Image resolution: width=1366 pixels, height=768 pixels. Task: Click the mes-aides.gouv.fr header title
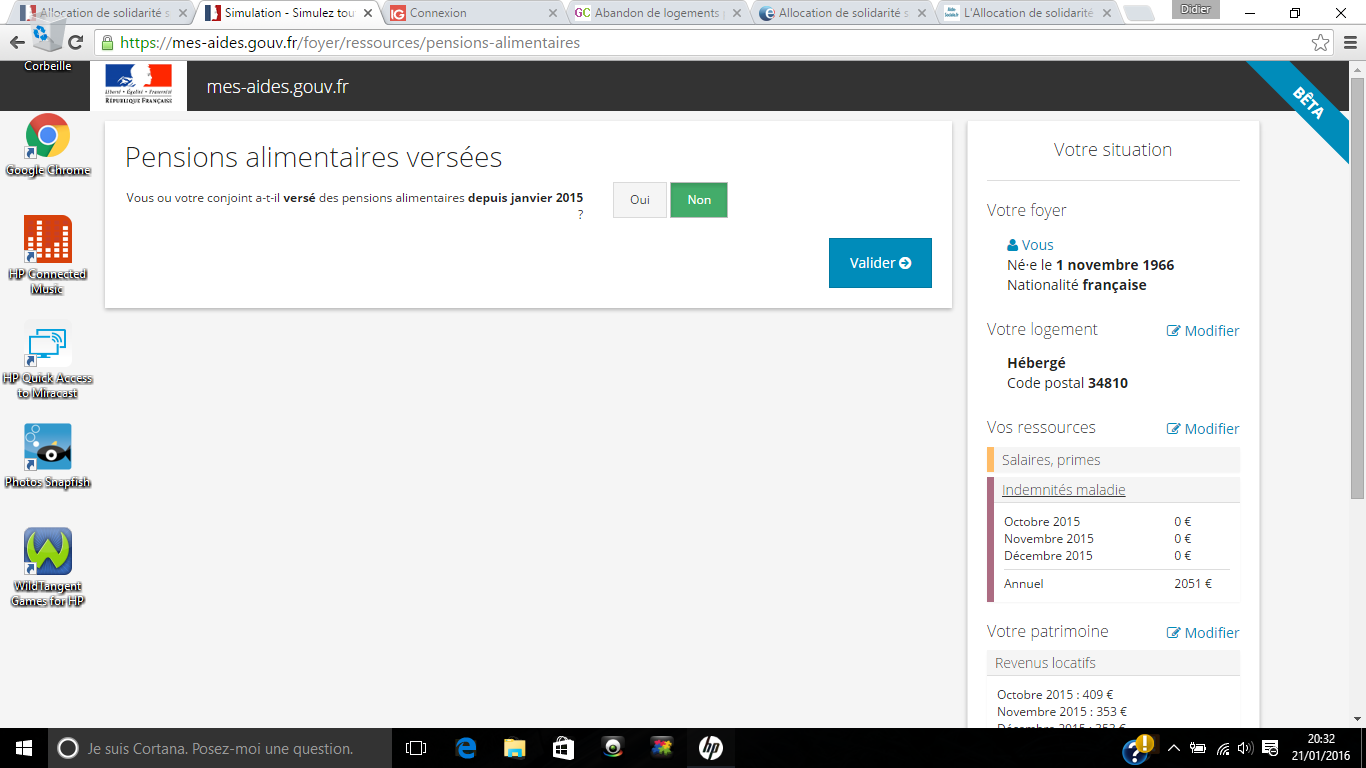pos(277,86)
